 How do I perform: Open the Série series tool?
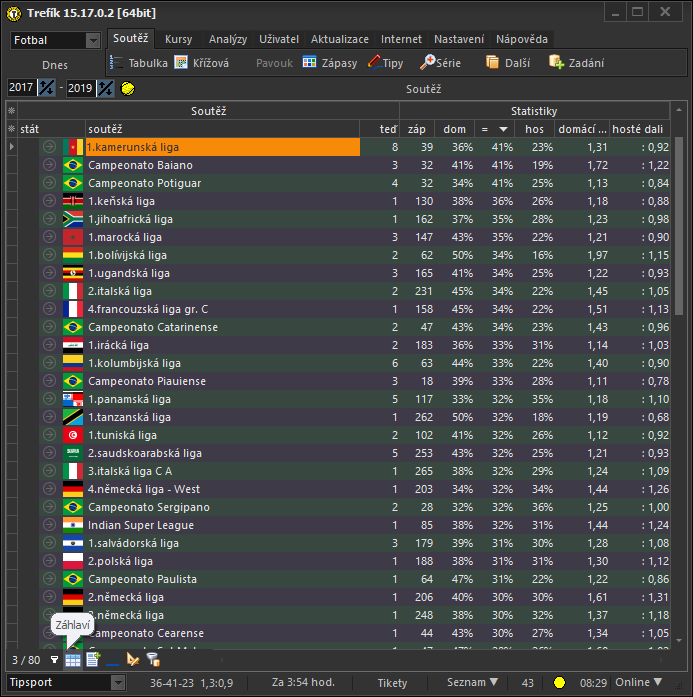[x=441, y=62]
